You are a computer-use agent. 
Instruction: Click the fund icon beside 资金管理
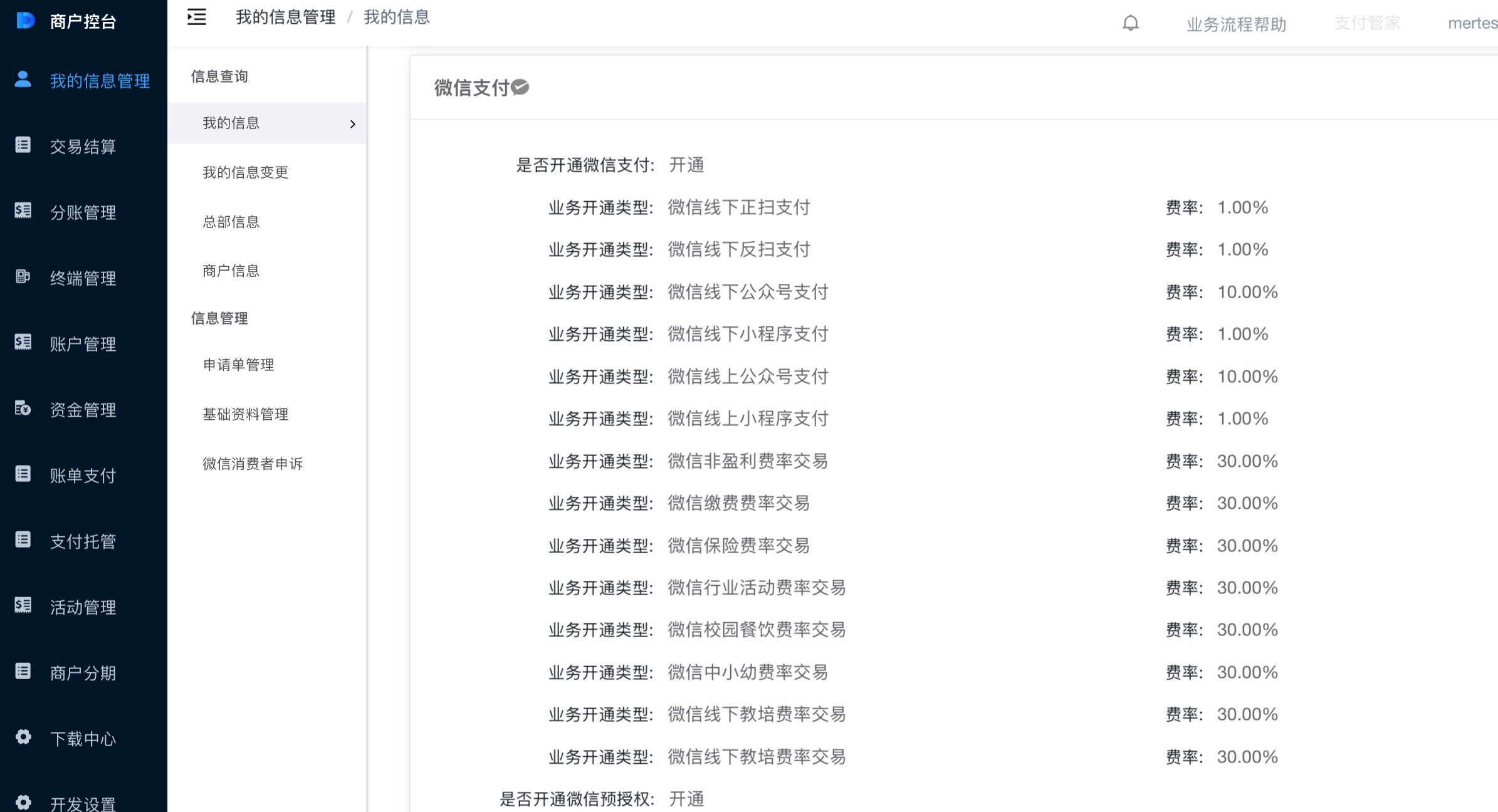(x=23, y=409)
